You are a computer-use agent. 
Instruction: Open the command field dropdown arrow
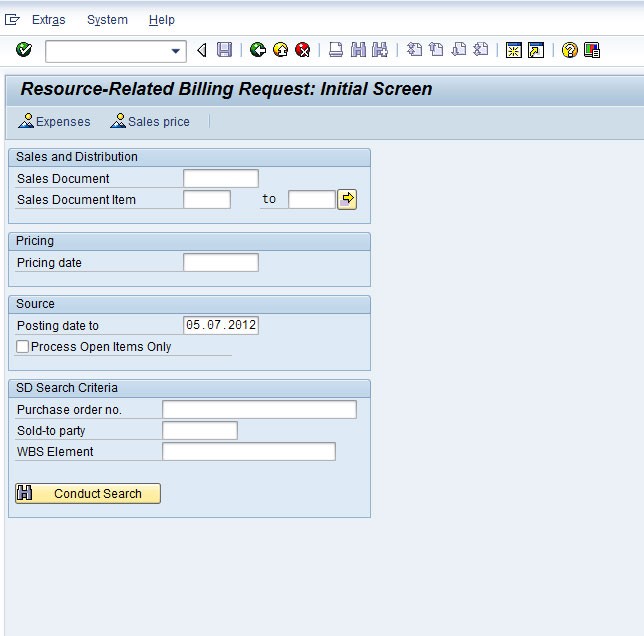pyautogui.click(x=175, y=51)
